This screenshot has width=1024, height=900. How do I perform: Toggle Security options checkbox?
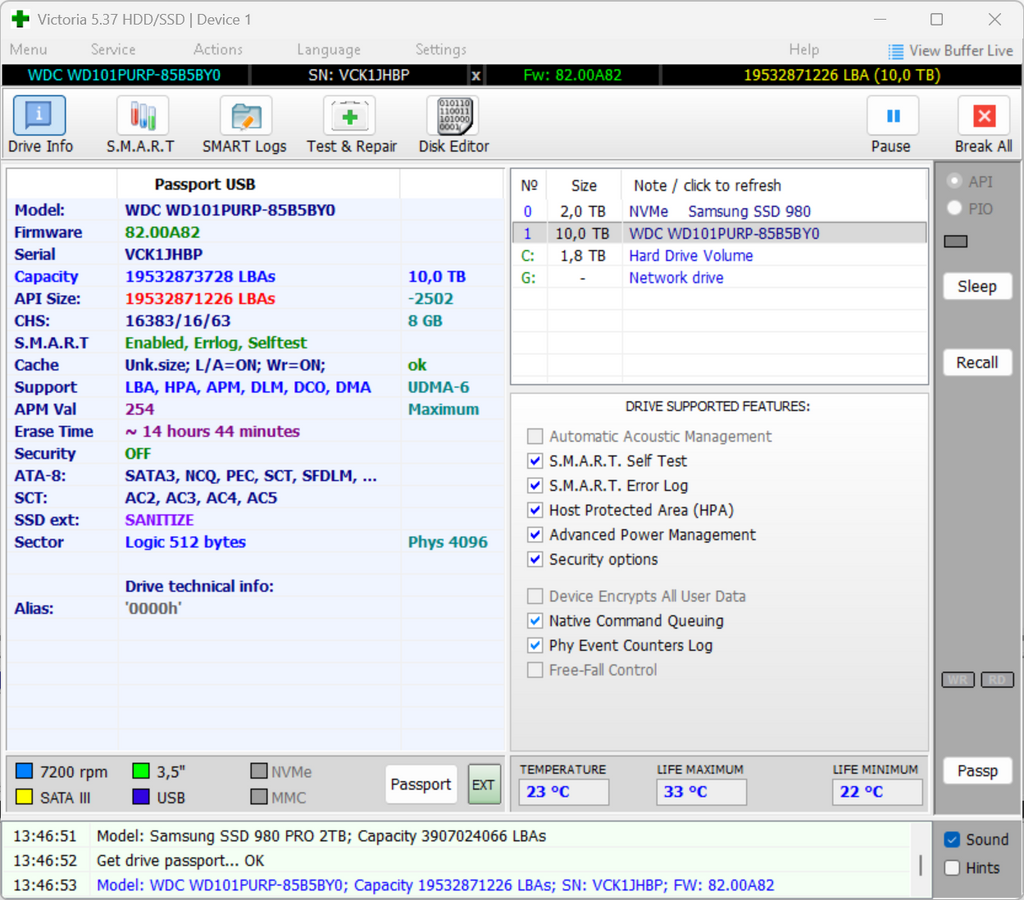[x=535, y=560]
